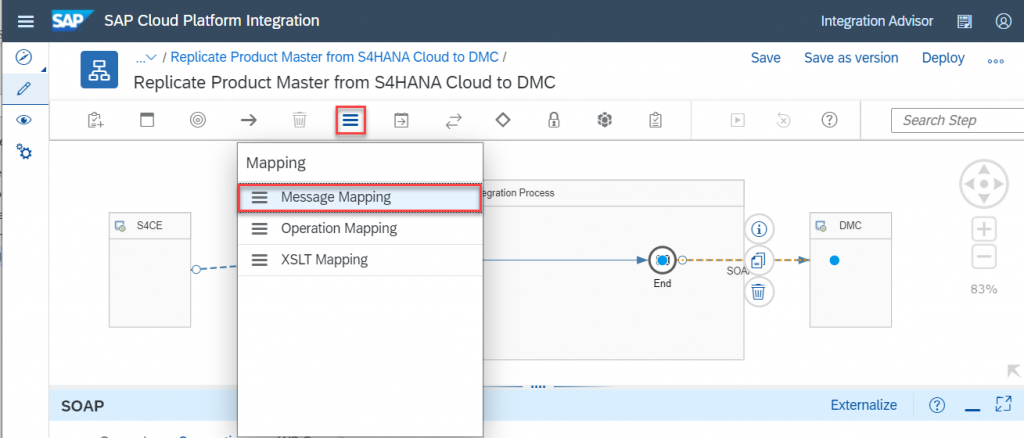Select the DMC receiver participant

point(851,270)
